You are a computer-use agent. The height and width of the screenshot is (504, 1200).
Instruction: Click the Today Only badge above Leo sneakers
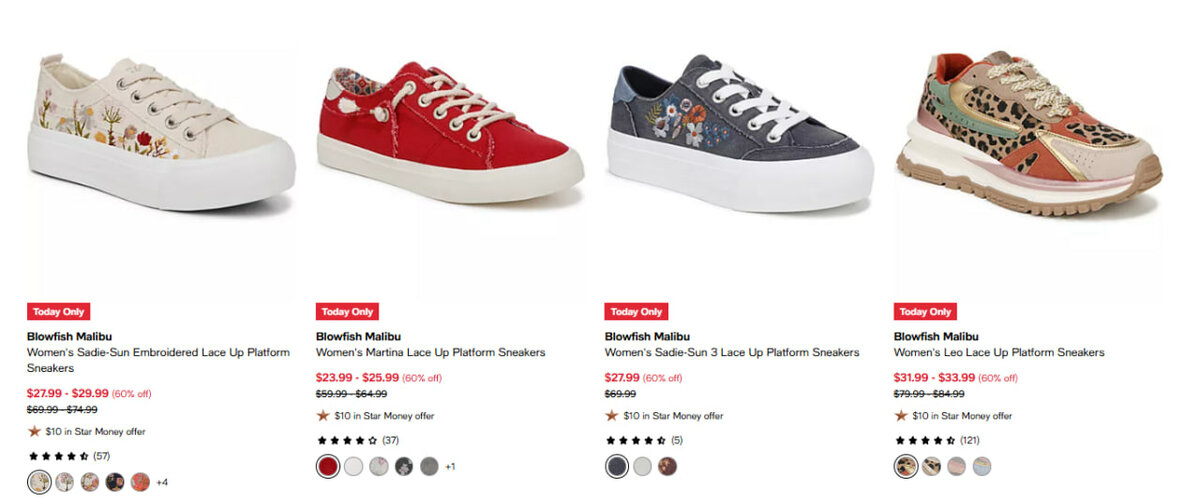click(x=925, y=311)
